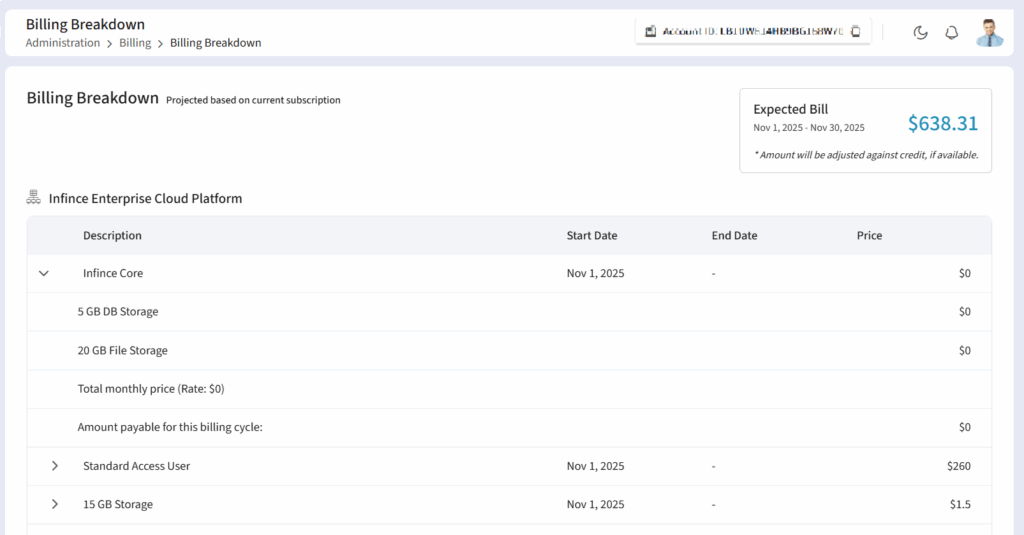Viewport: 1024px width, 535px height.
Task: Click the Price column header
Action: click(x=869, y=236)
